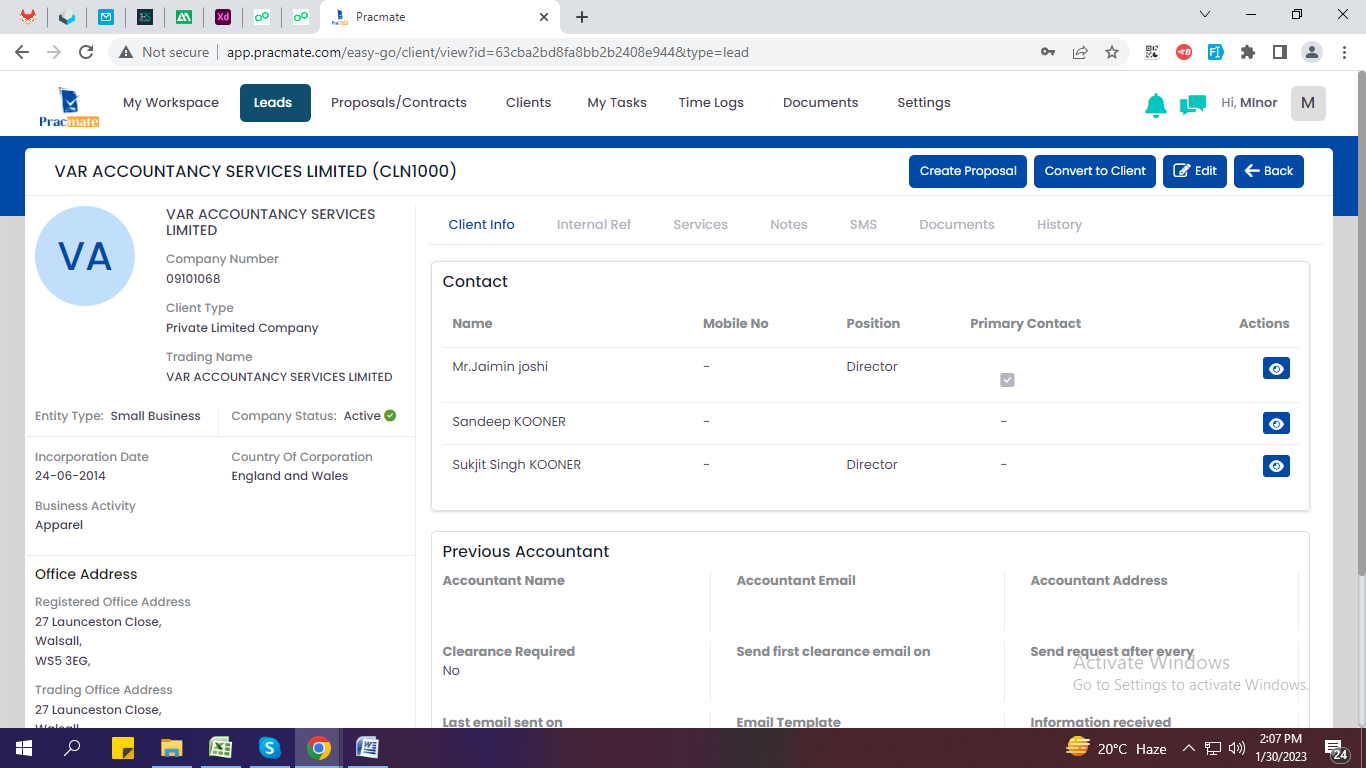View Sukjit Singh KOONER contact eye icon
The height and width of the screenshot is (768, 1366).
click(1276, 465)
